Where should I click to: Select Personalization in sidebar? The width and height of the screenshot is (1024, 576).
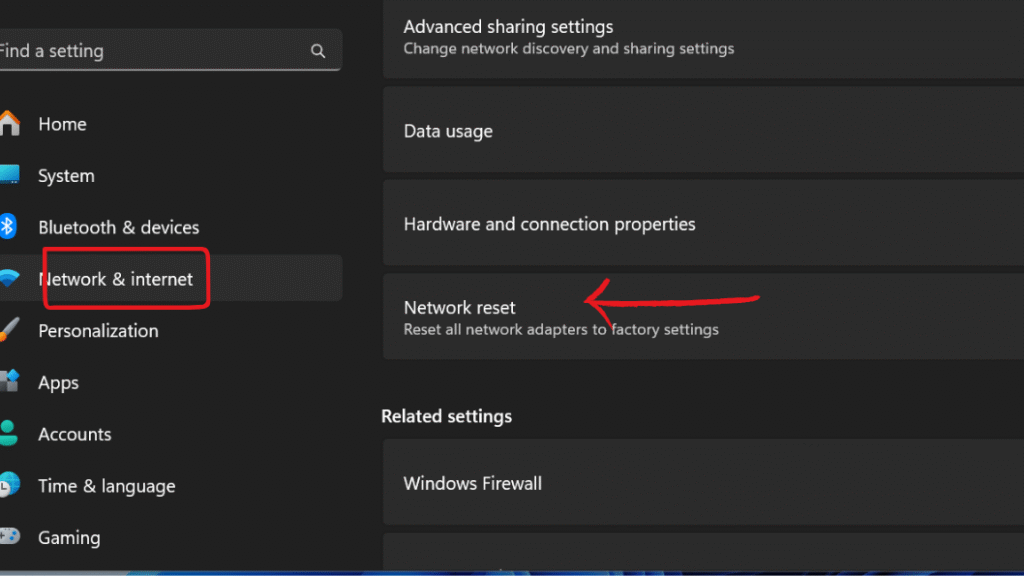click(x=171, y=330)
